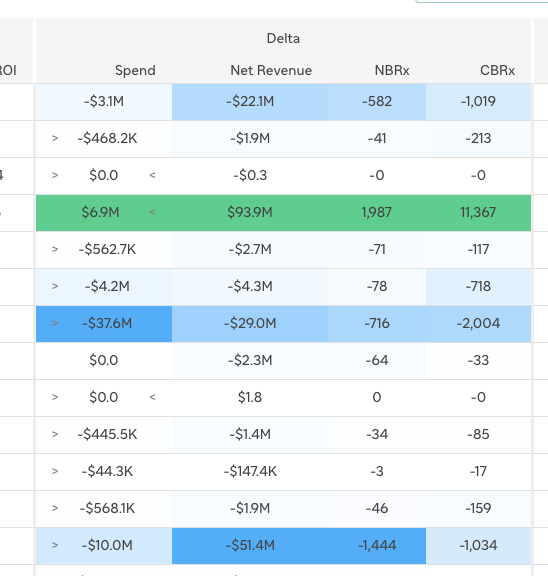This screenshot has width=548, height=576.
Task: Select the -582 NBRx cell
Action: point(377,101)
